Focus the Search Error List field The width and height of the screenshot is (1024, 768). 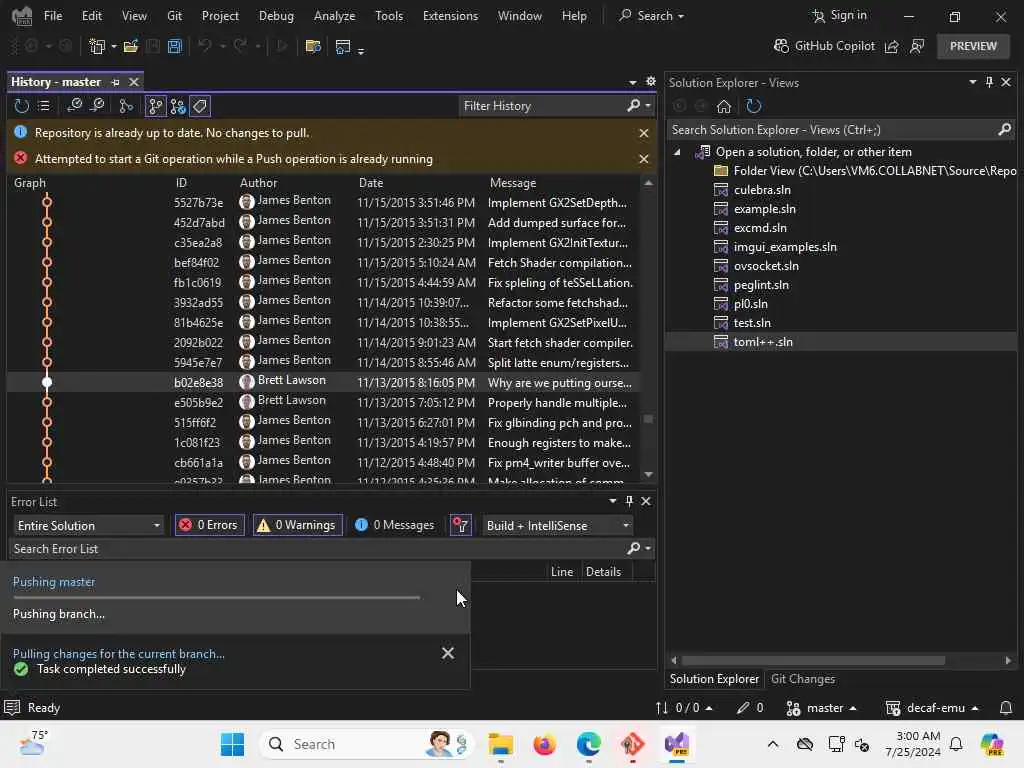[x=320, y=549]
